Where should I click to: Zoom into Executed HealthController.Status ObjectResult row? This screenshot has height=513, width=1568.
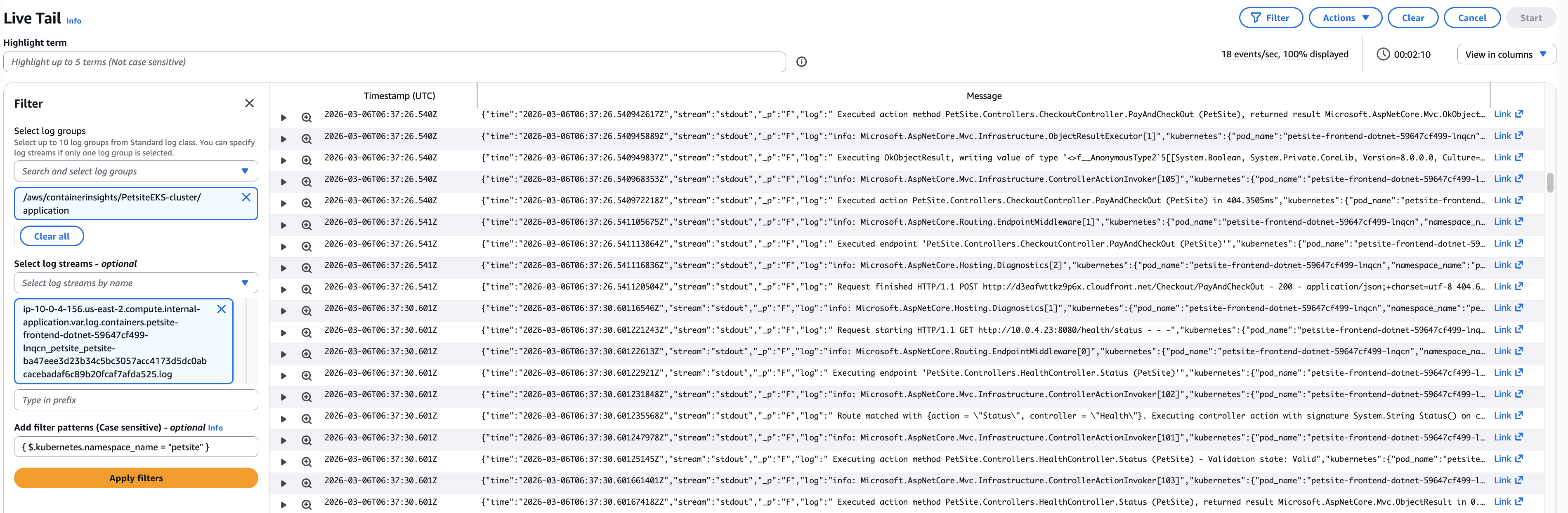306,505
